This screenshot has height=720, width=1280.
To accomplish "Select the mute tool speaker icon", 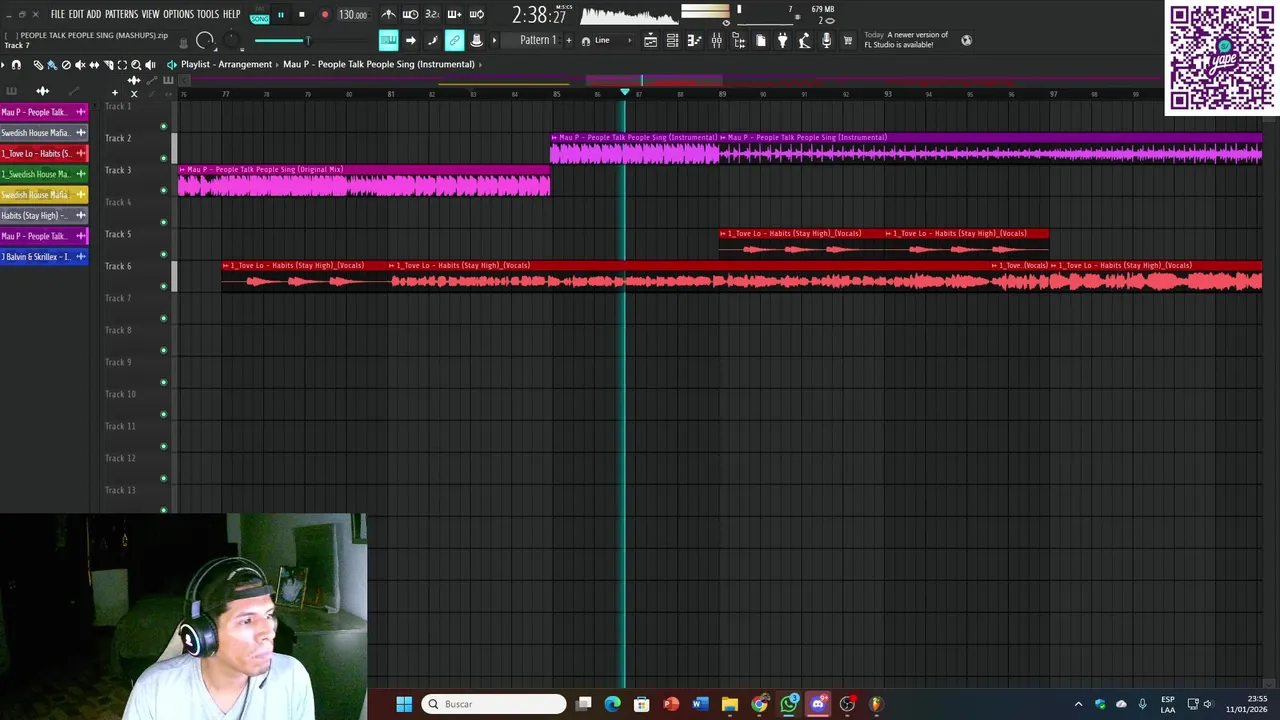I will point(80,64).
